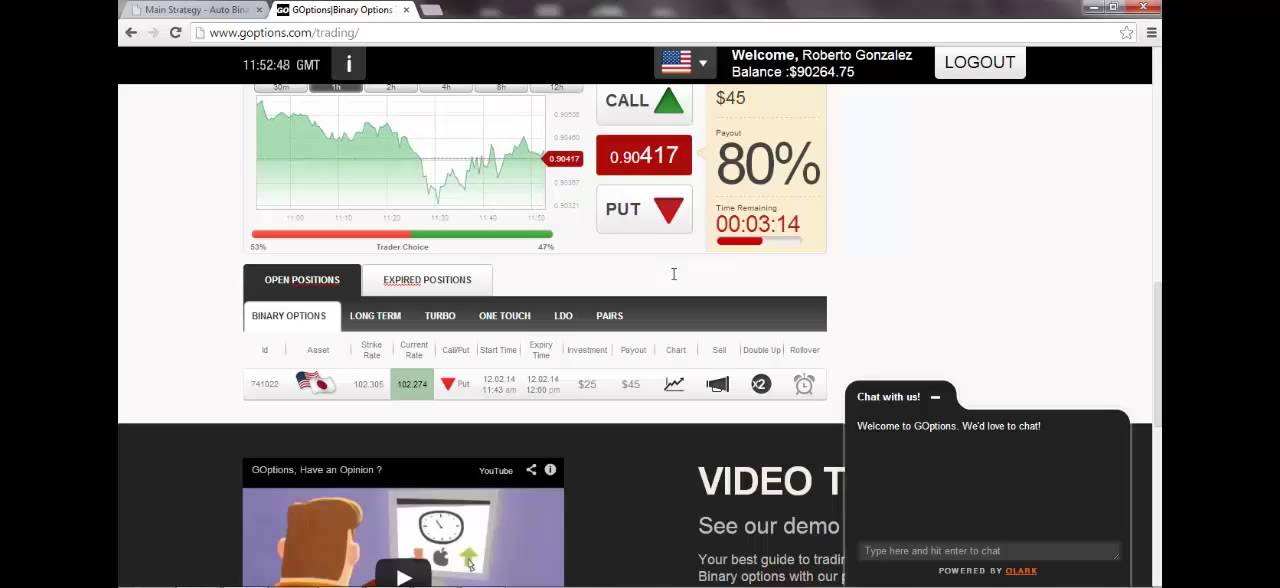Click the 'Chat with us!' header
The height and width of the screenshot is (588, 1280).
pyautogui.click(x=888, y=397)
